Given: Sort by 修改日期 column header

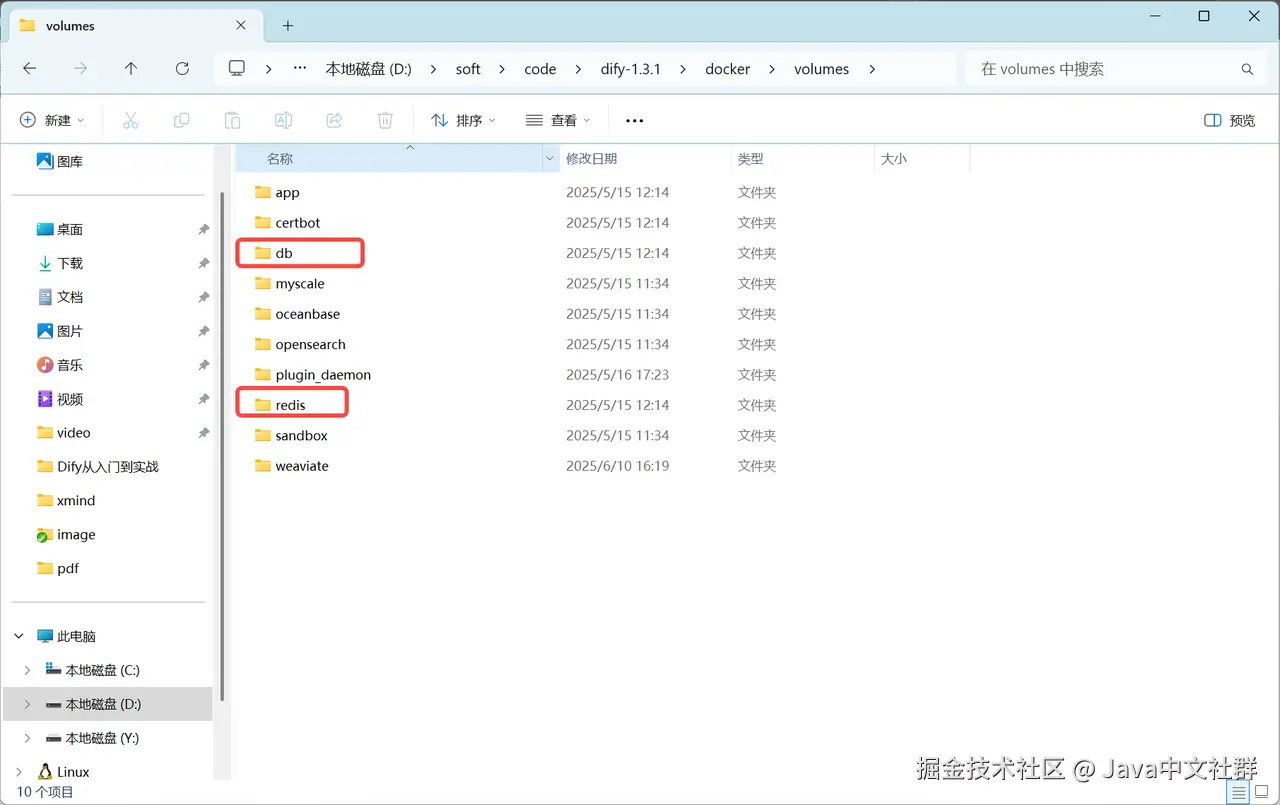Looking at the screenshot, I should point(591,159).
